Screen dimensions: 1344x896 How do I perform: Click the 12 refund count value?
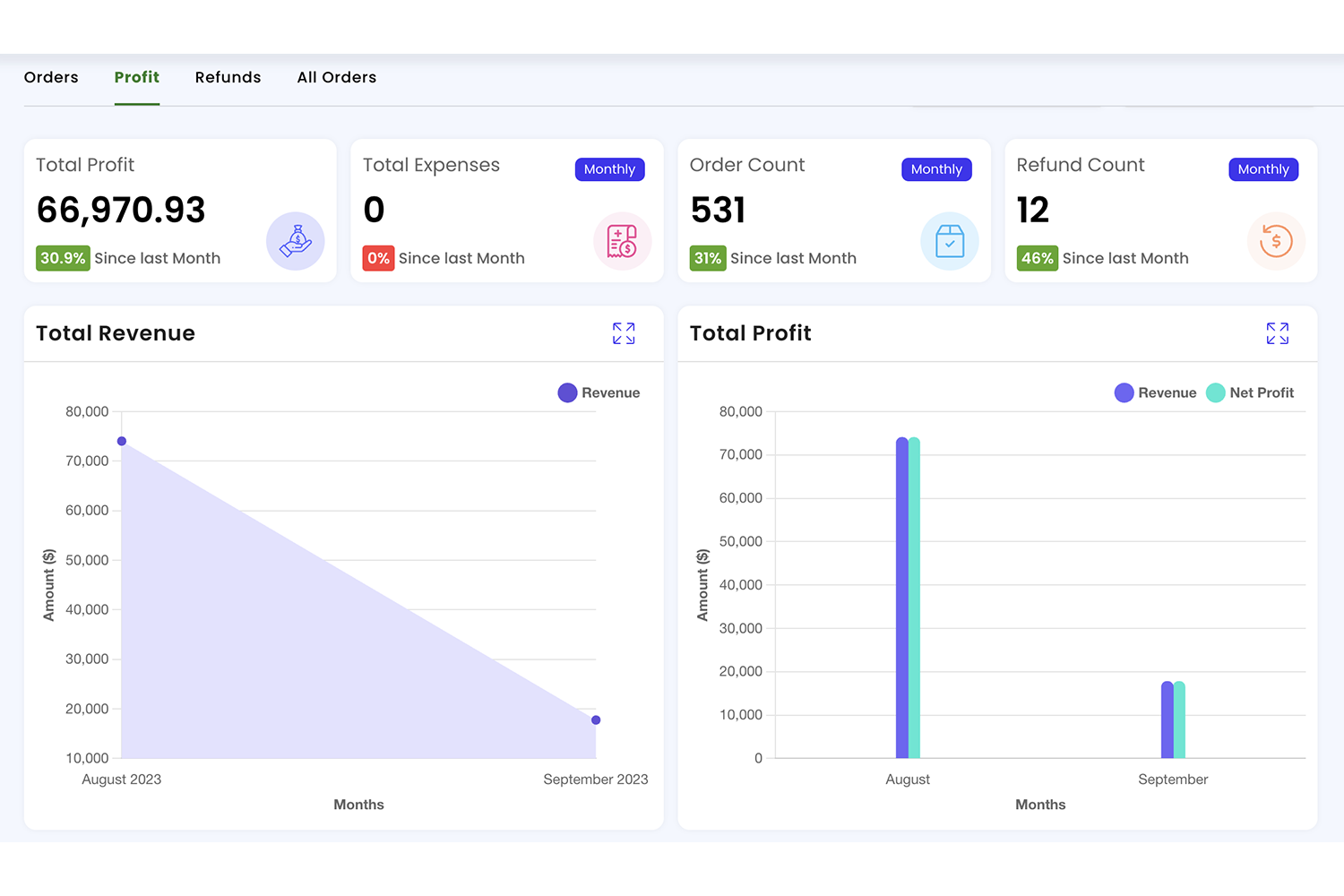(1033, 211)
